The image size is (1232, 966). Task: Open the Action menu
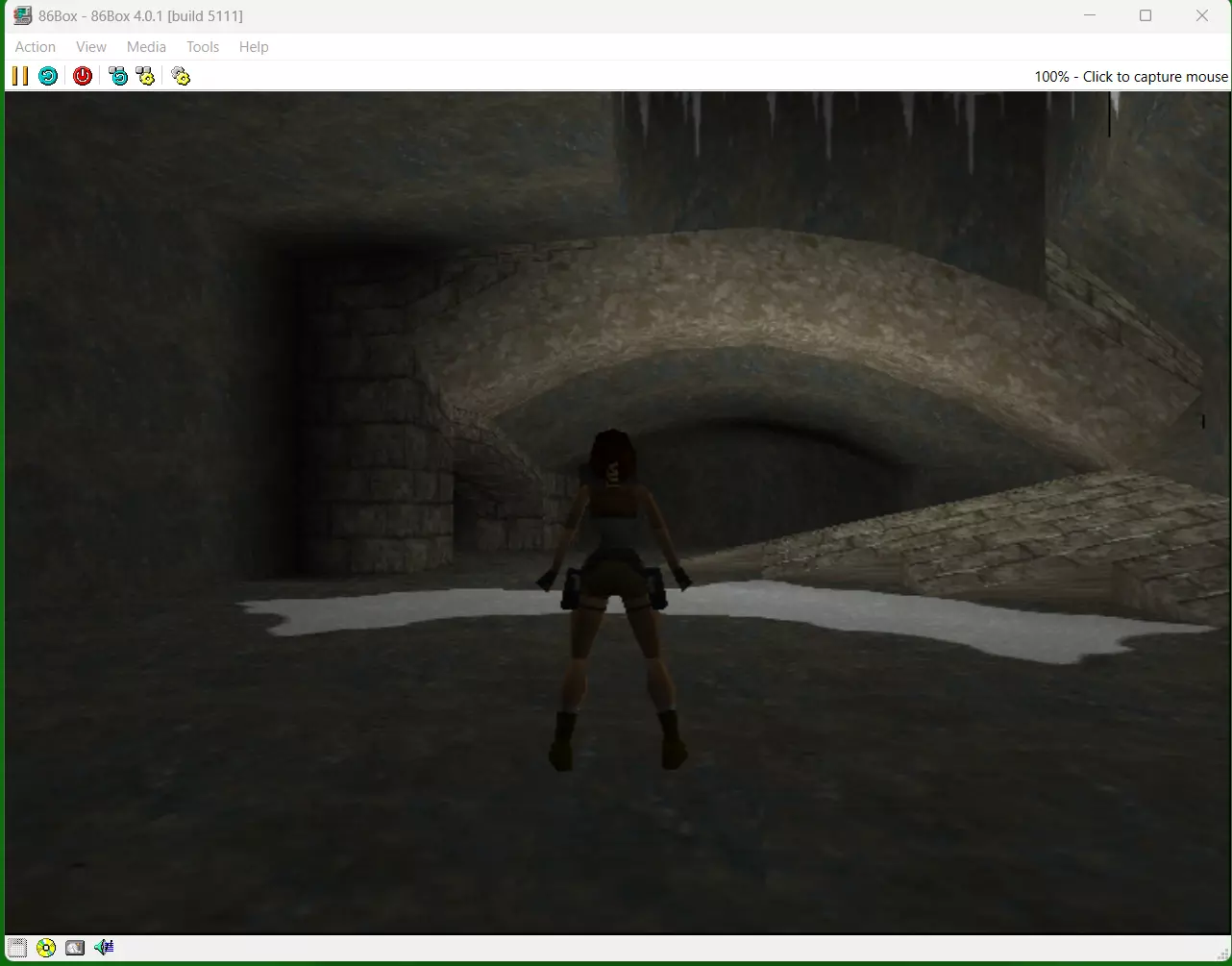click(36, 47)
